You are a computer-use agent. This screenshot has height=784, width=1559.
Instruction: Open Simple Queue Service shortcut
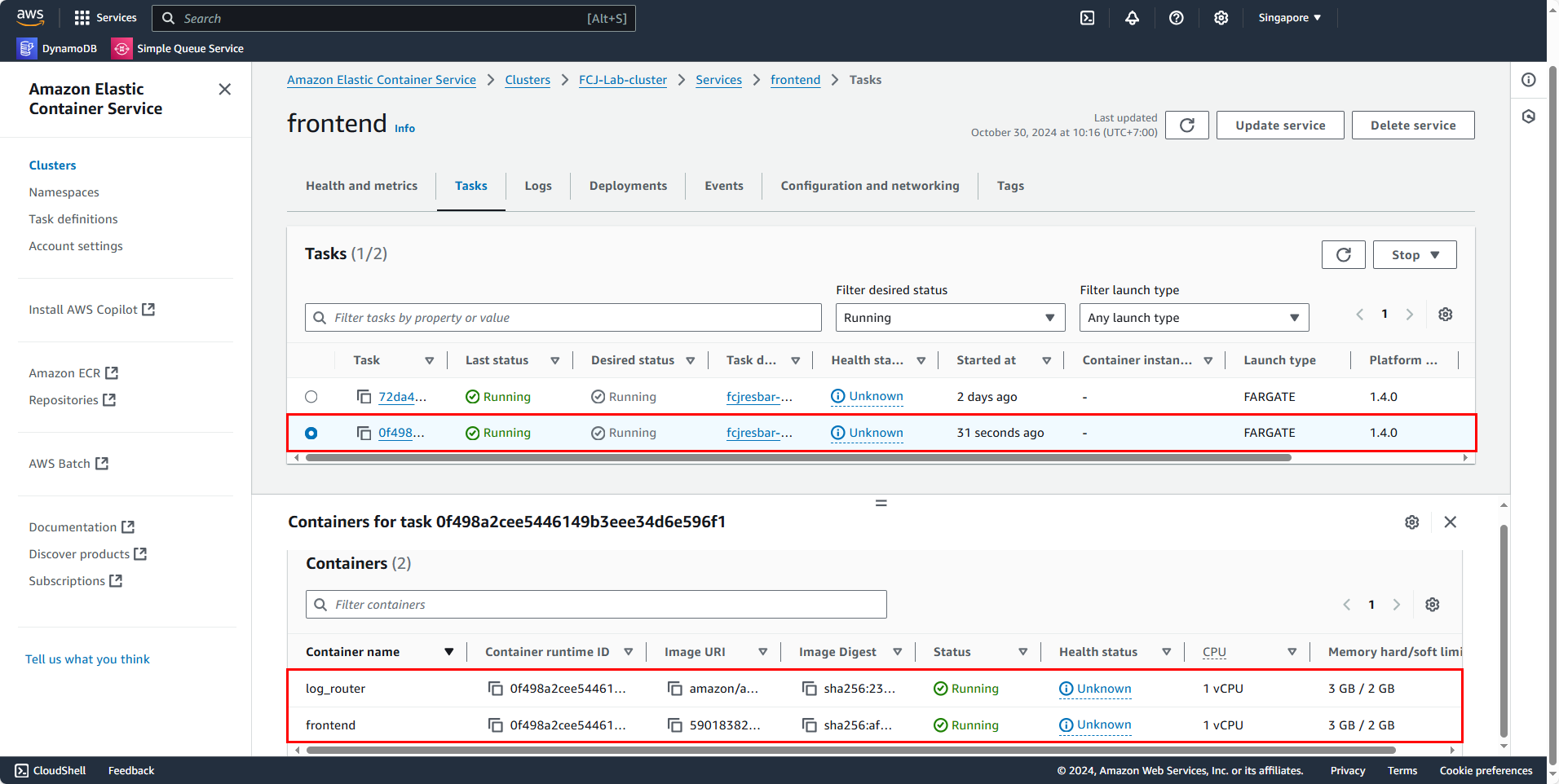179,49
